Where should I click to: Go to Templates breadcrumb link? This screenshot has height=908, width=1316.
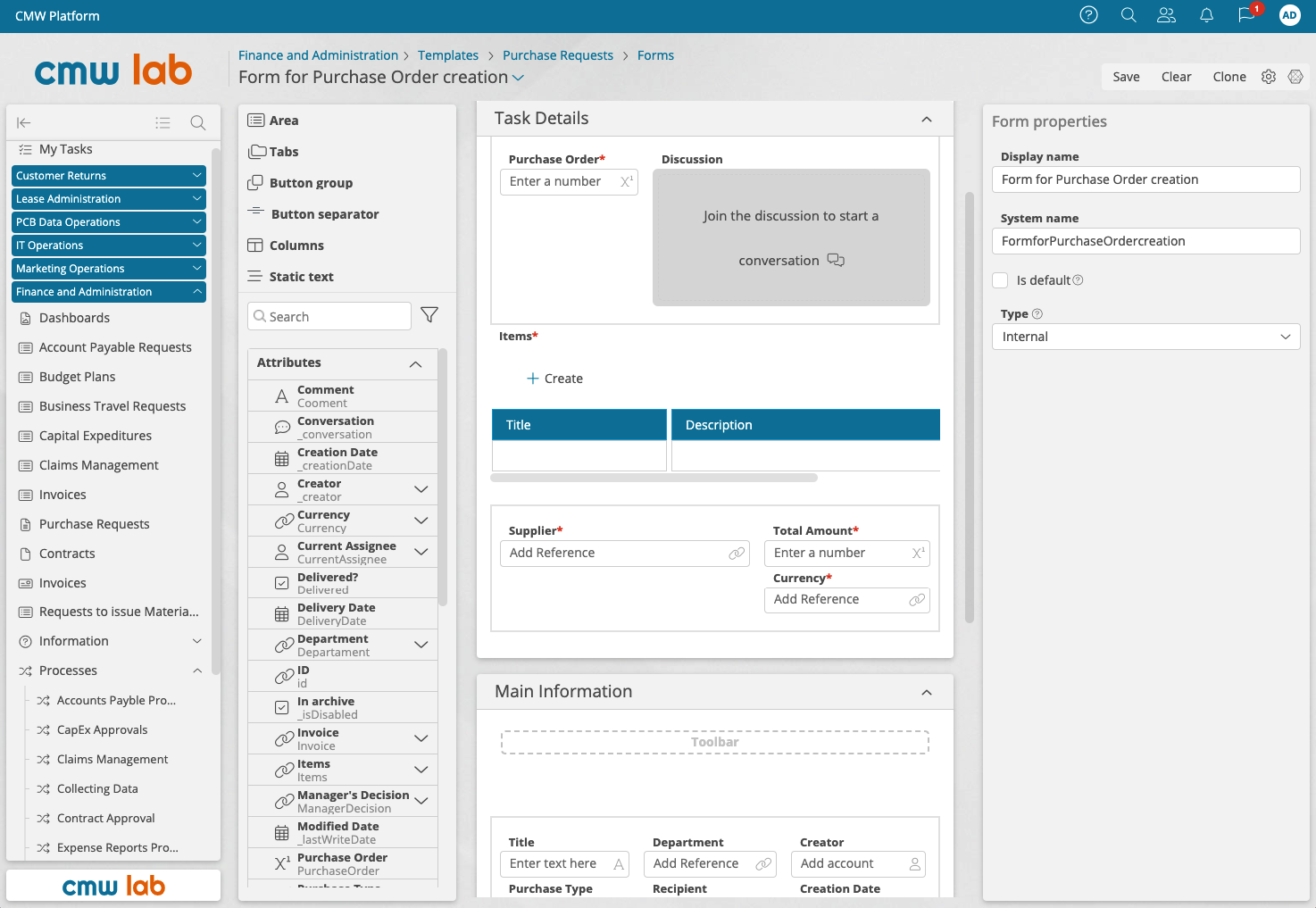pos(448,55)
